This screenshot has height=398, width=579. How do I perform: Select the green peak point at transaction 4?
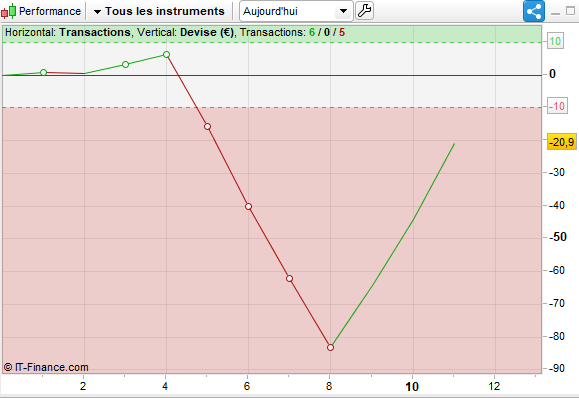[x=167, y=55]
